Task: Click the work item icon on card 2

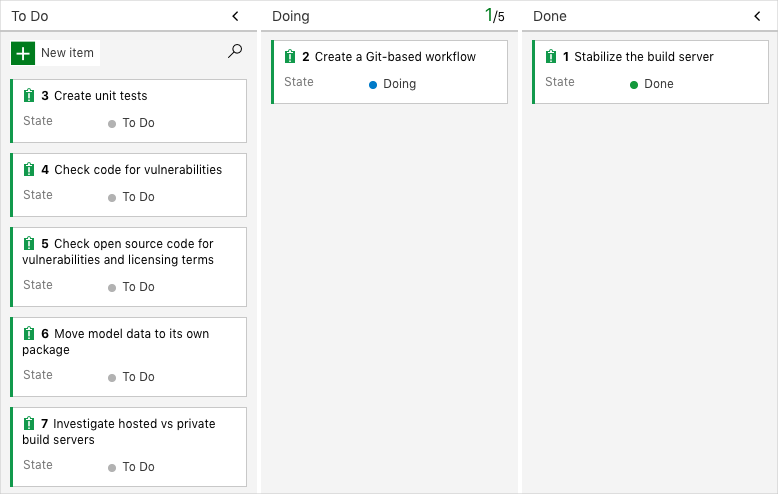Action: point(290,57)
